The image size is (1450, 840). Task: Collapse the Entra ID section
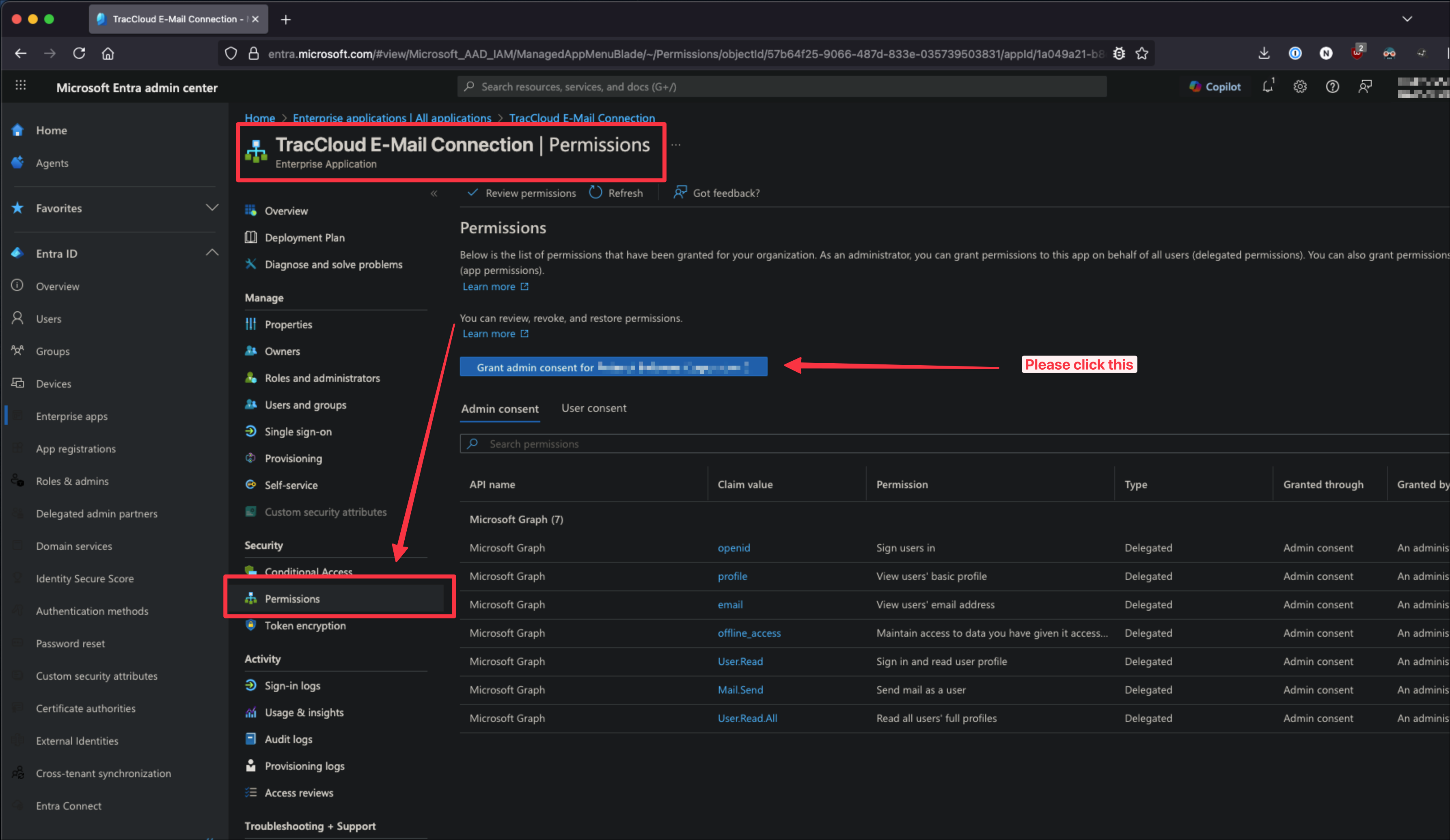[212, 253]
